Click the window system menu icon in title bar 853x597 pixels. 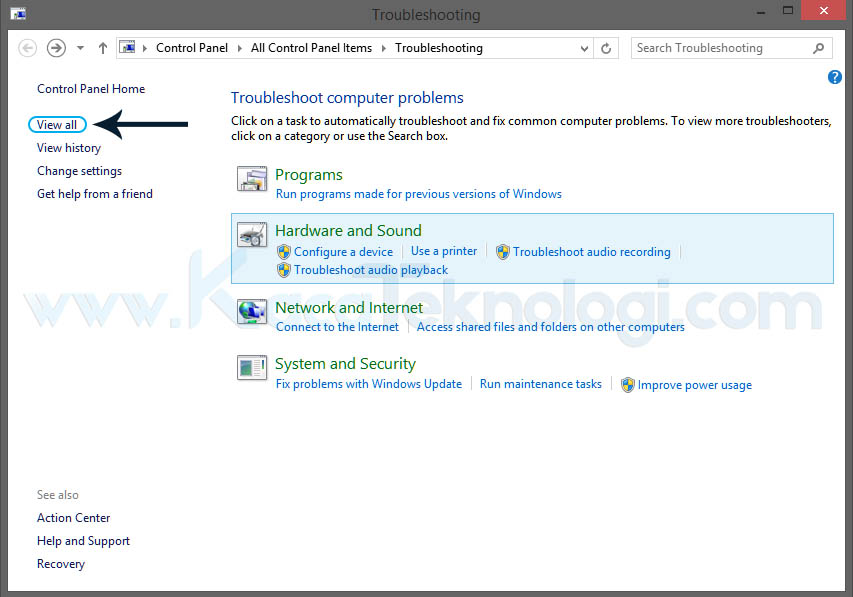(x=18, y=14)
